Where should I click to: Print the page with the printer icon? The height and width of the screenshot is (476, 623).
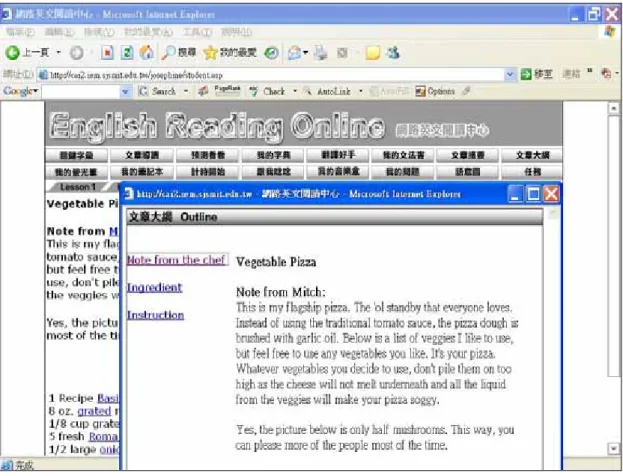point(321,52)
